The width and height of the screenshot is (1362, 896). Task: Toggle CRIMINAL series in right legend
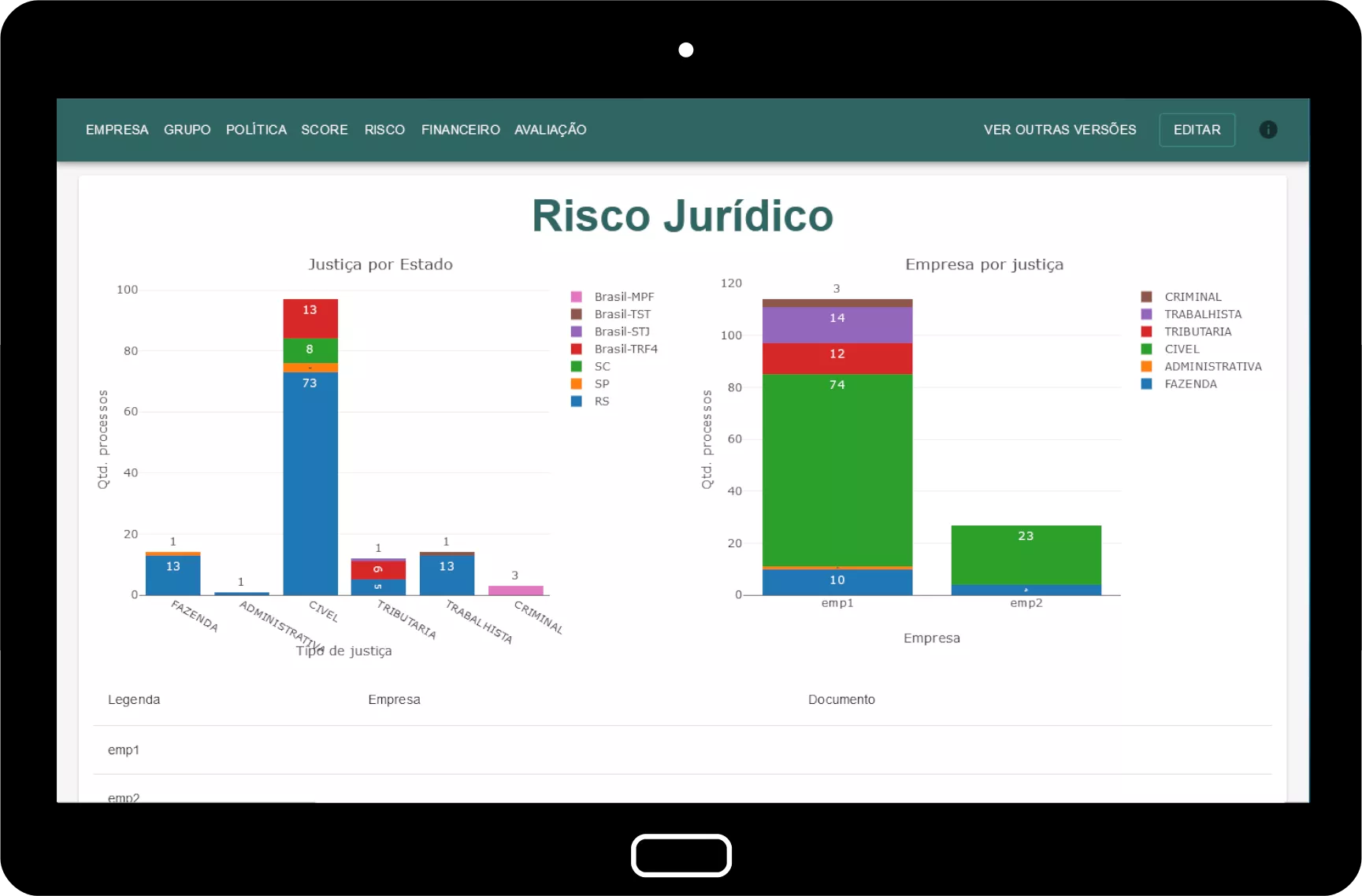(x=1182, y=297)
